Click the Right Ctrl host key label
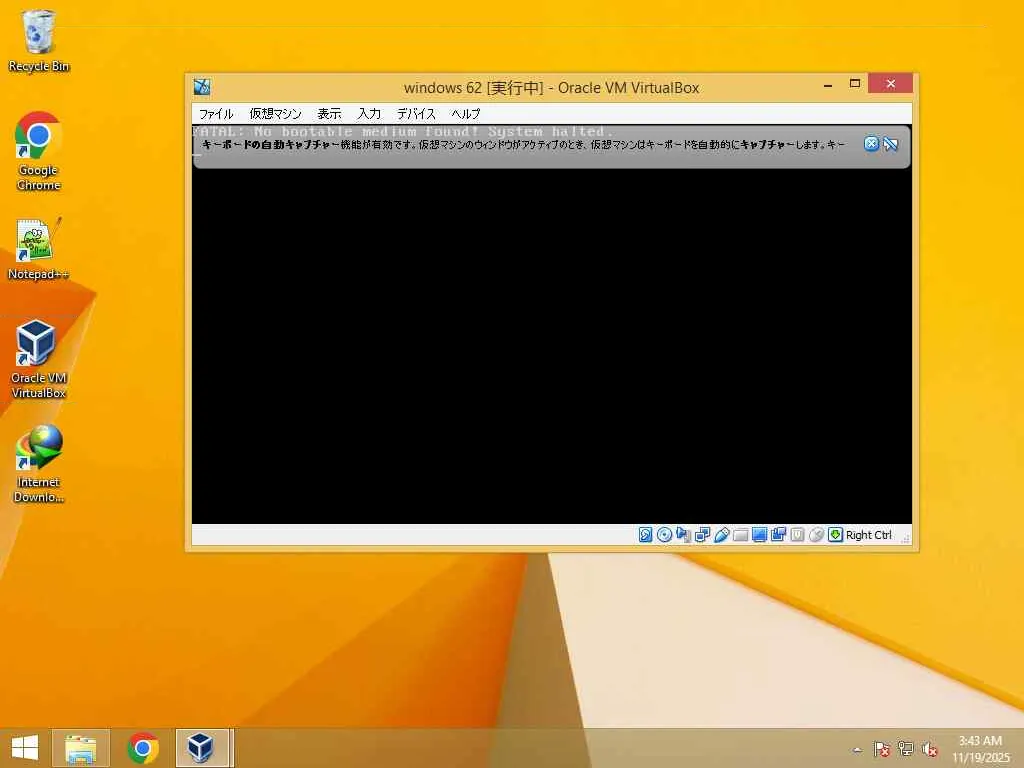Image resolution: width=1024 pixels, height=768 pixels. [869, 535]
